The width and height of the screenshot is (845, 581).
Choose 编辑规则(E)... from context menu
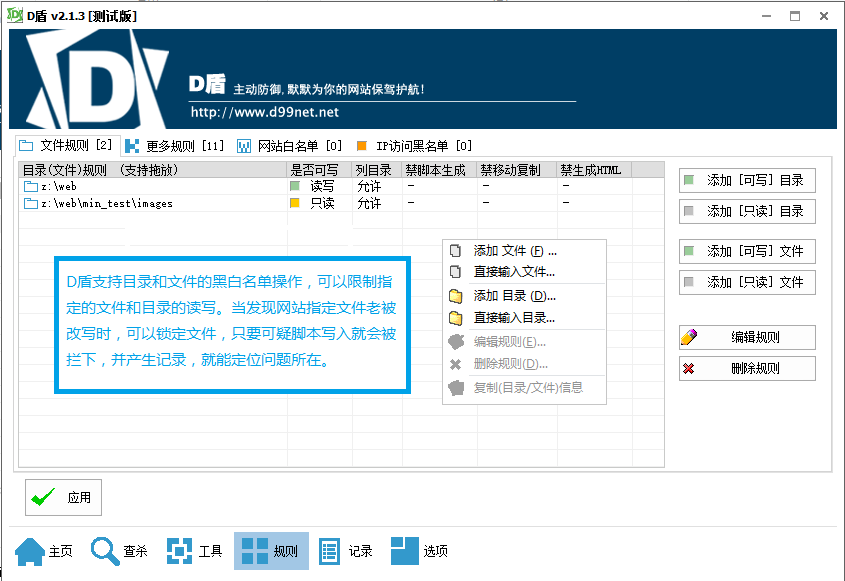pos(524,342)
